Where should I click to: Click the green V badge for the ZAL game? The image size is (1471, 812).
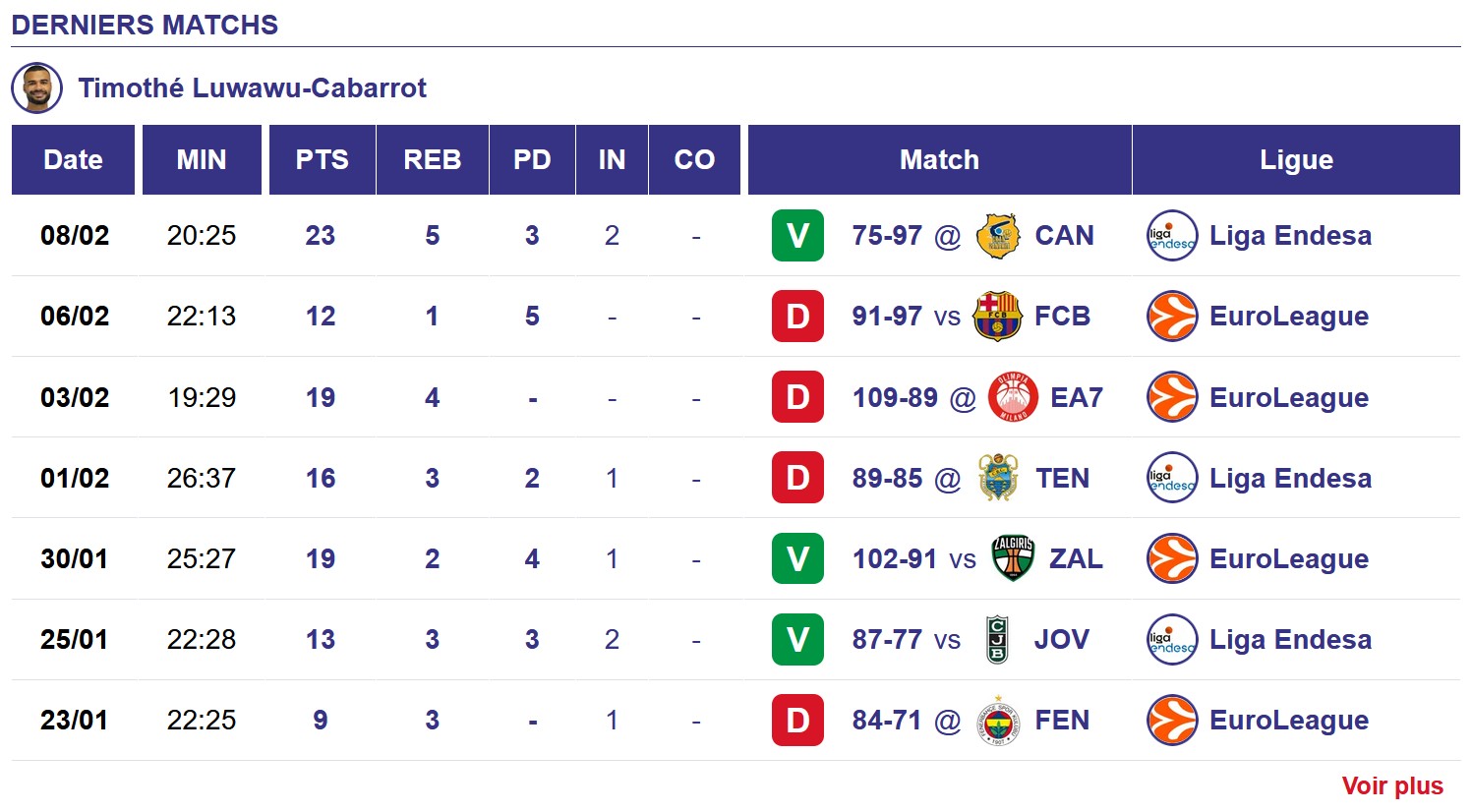click(x=797, y=558)
